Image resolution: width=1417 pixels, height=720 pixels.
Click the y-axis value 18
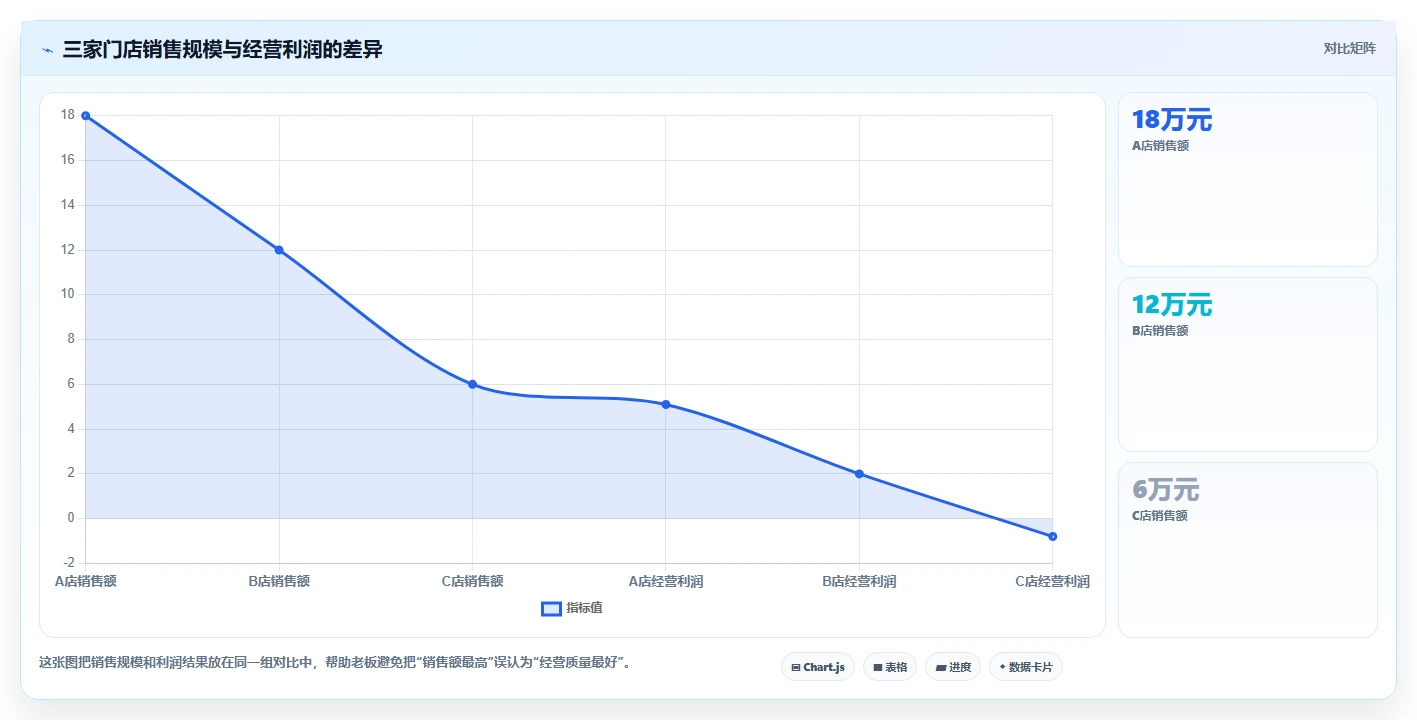pyautogui.click(x=68, y=115)
